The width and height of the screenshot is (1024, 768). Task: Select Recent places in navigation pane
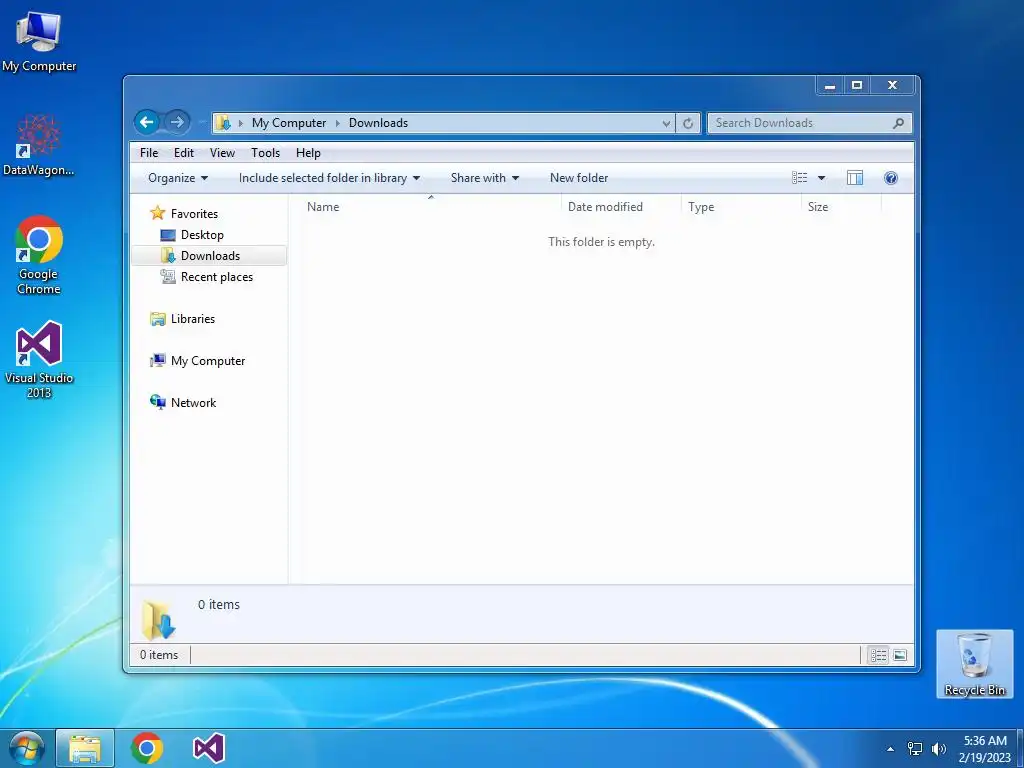(216, 277)
